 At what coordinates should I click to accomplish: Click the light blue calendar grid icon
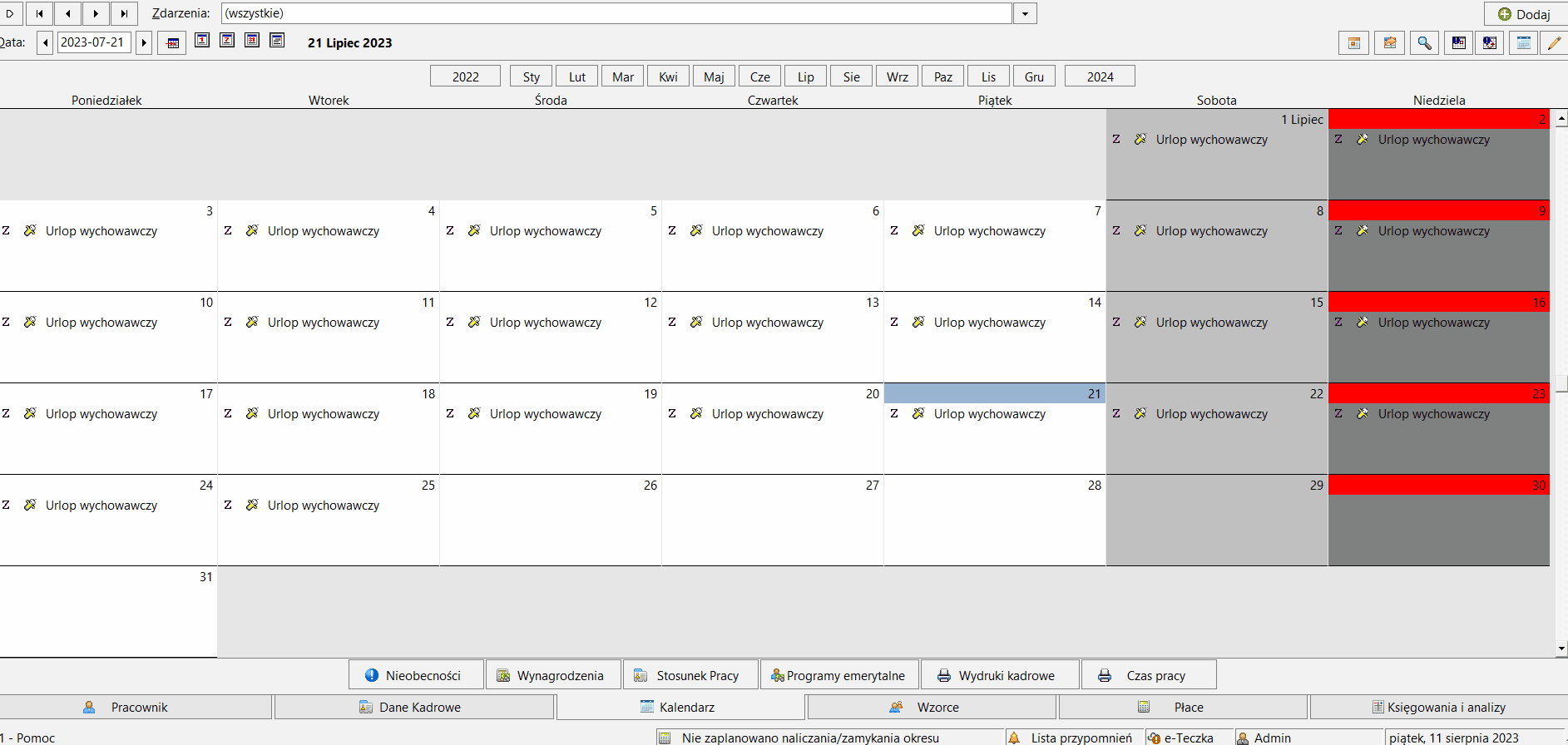[x=1524, y=43]
